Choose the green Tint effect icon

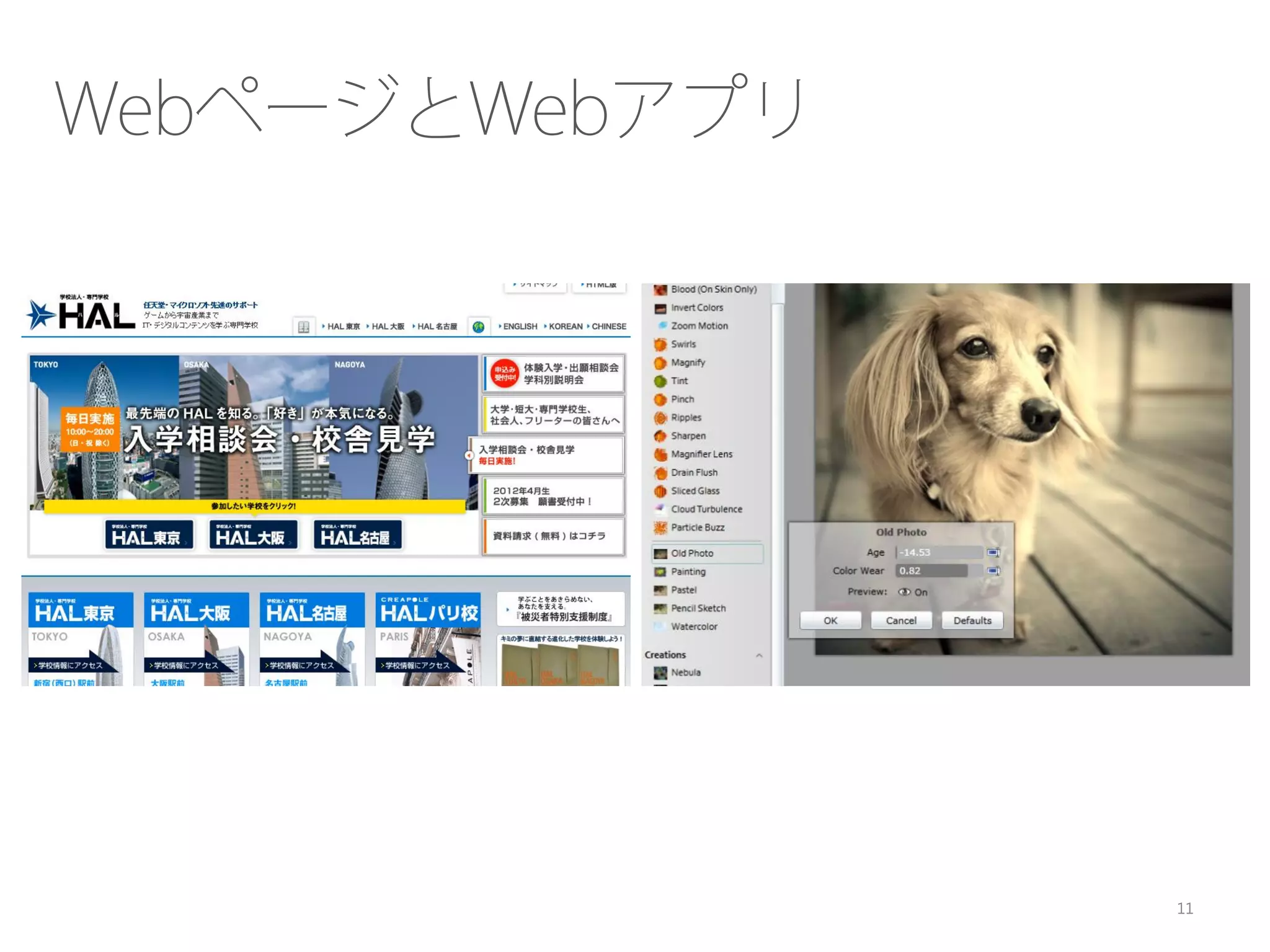tap(660, 381)
